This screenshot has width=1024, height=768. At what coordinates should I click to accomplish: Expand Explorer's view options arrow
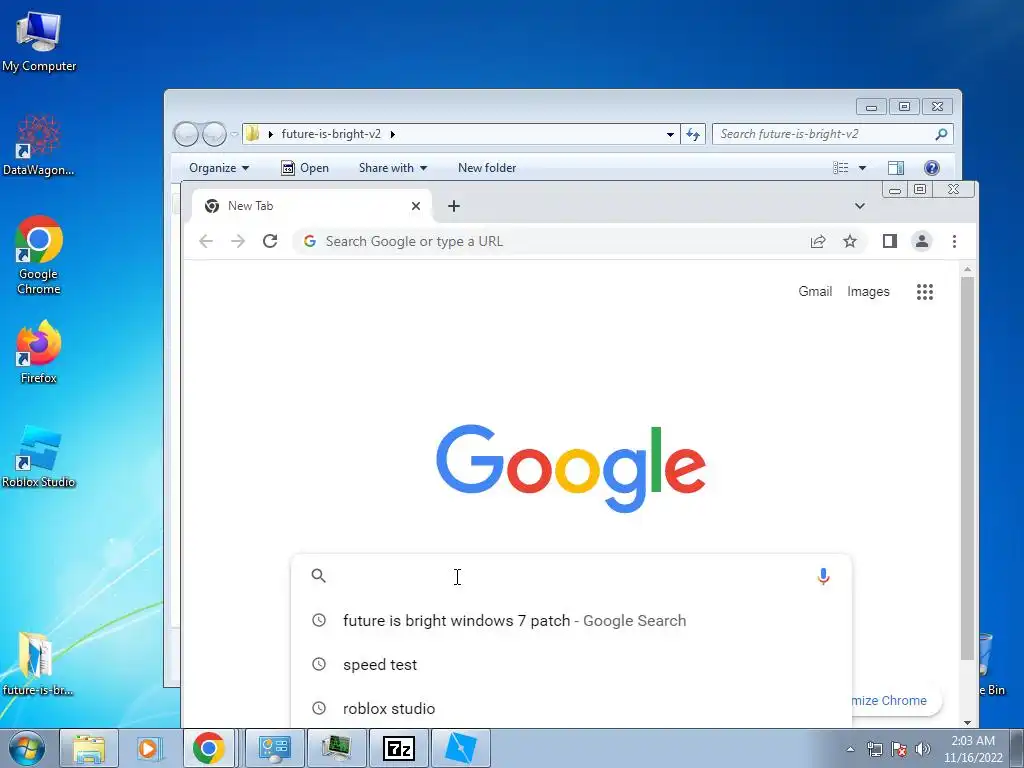tap(862, 168)
